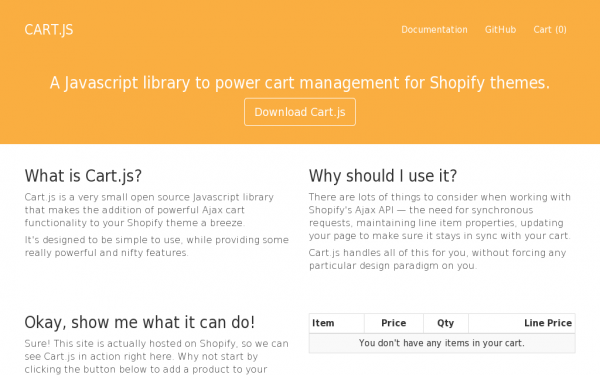Click the Price column header

394,323
